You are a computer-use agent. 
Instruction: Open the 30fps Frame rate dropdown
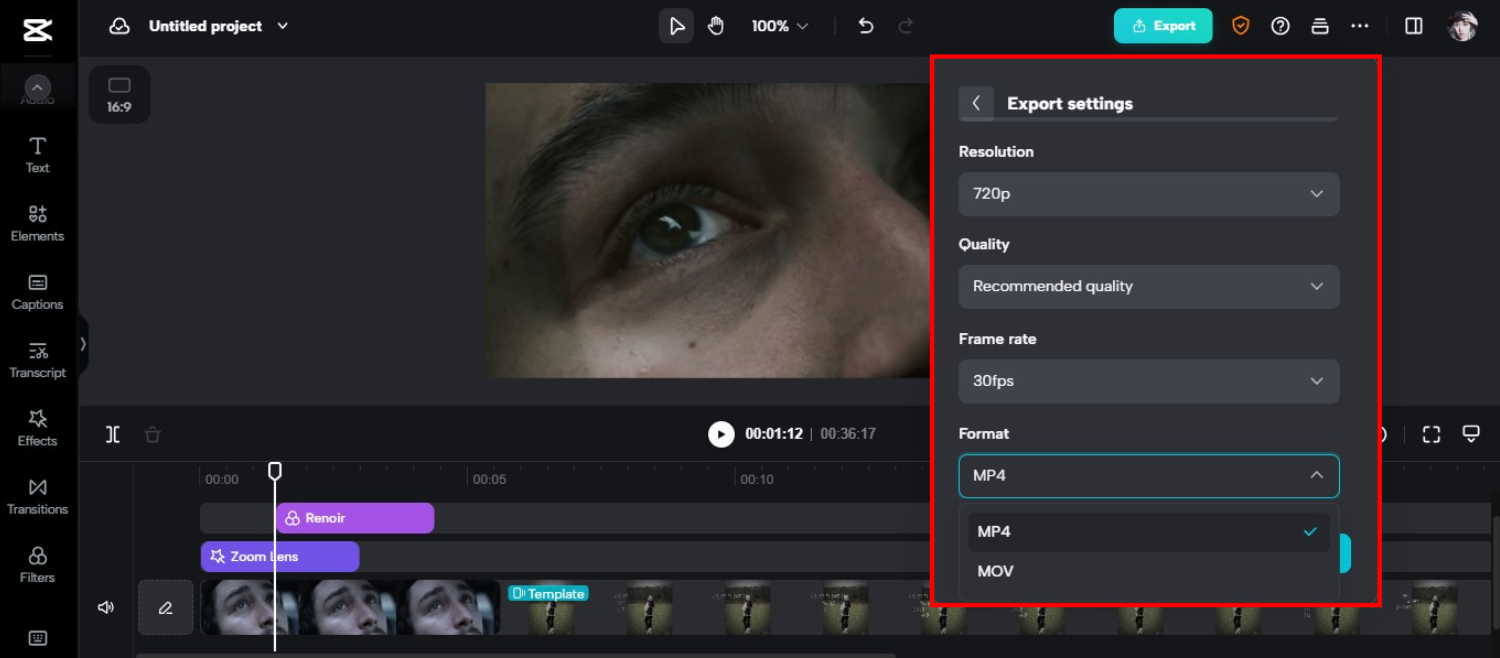(x=1149, y=381)
